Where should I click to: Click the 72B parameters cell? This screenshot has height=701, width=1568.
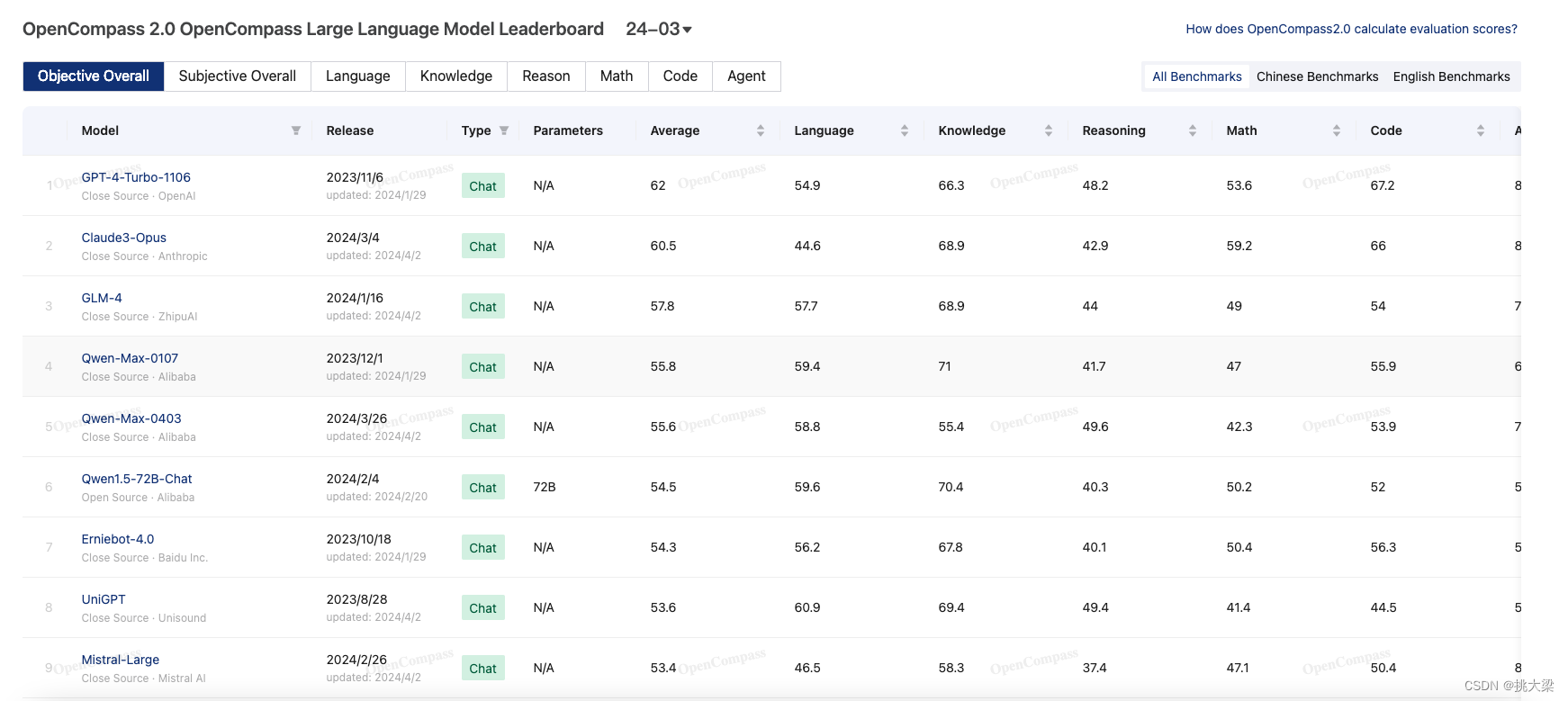545,487
